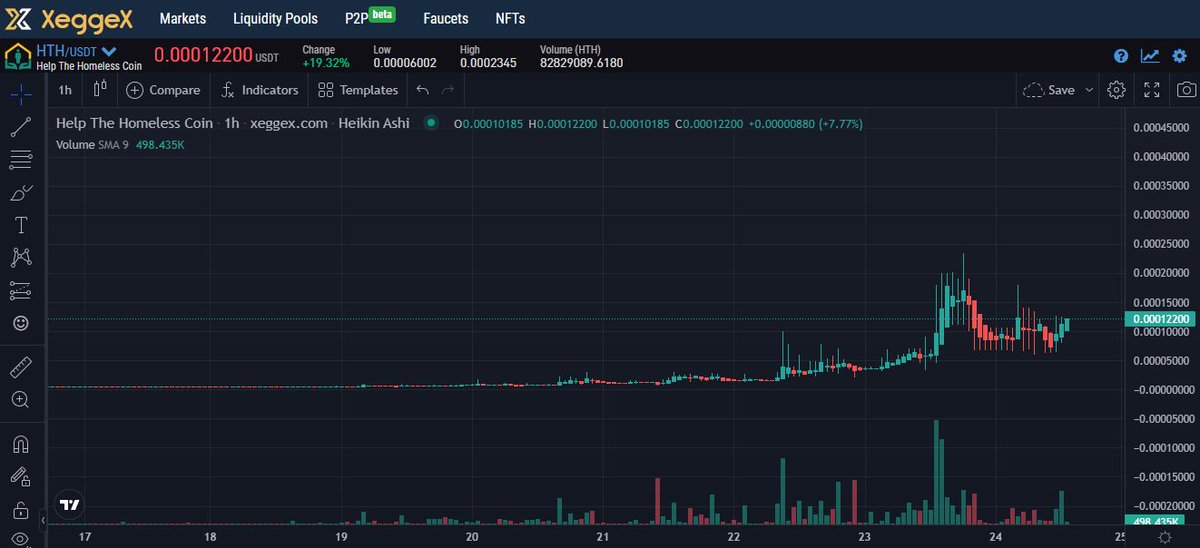
Task: Click the +19.32% change value
Action: click(326, 63)
